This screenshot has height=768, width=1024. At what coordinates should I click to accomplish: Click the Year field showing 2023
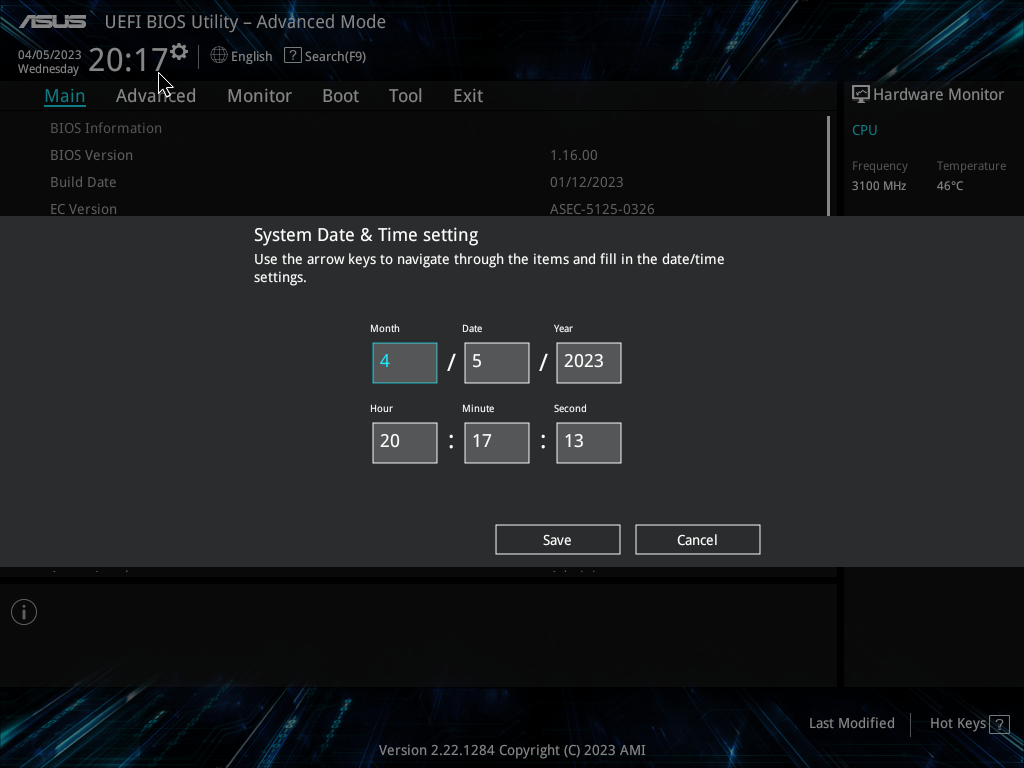tap(588, 362)
